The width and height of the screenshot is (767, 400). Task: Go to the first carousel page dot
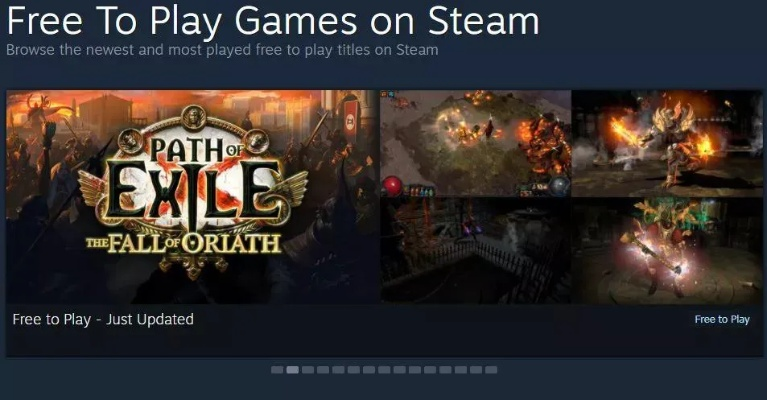[277, 370]
